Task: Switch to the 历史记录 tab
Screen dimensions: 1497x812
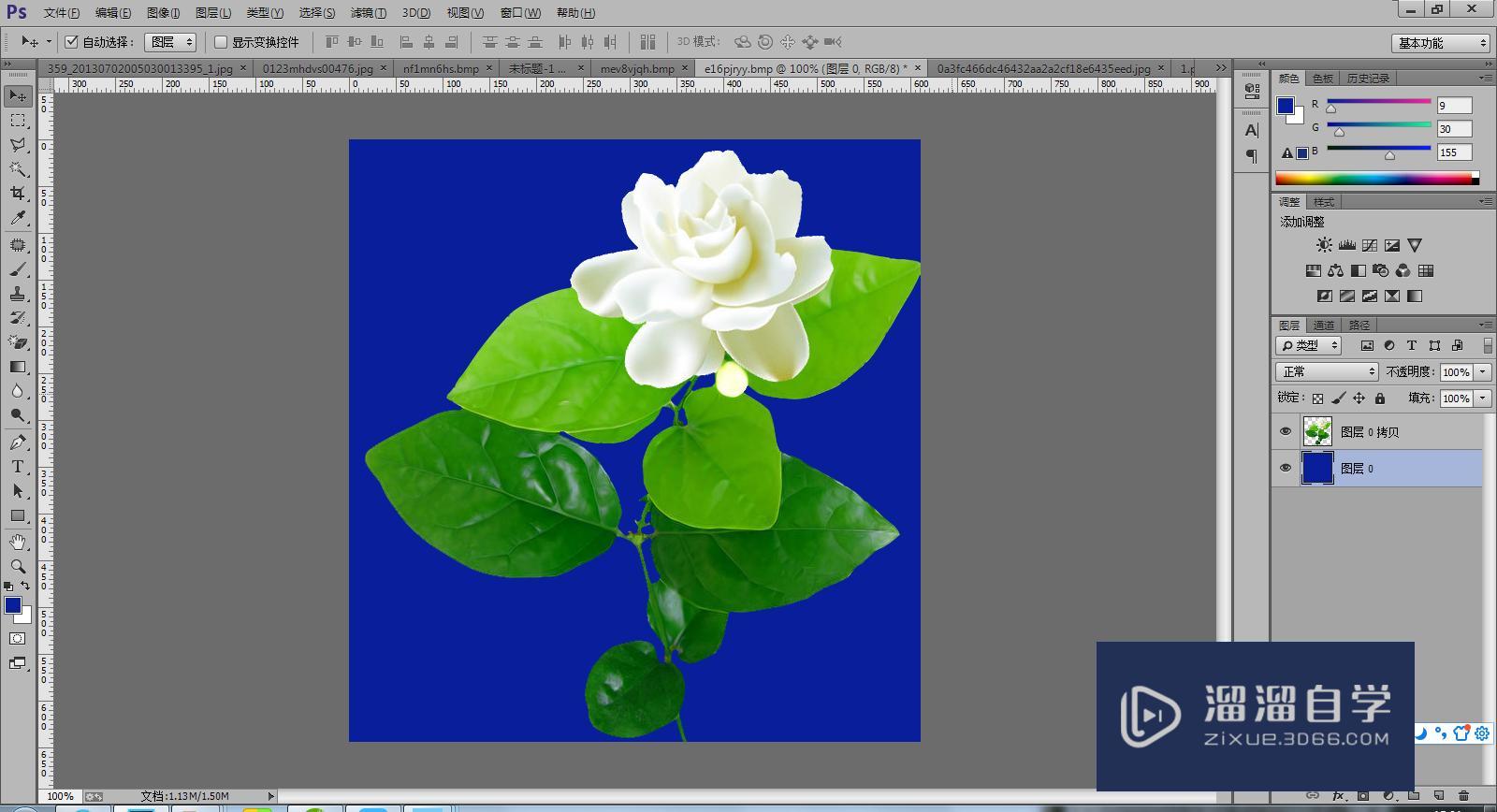Action: pos(1368,79)
